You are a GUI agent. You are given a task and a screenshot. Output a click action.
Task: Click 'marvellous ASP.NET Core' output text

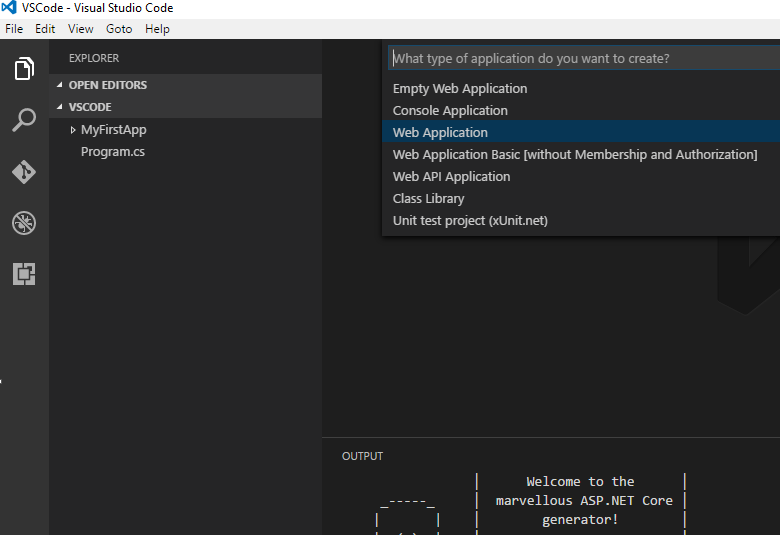tap(584, 501)
